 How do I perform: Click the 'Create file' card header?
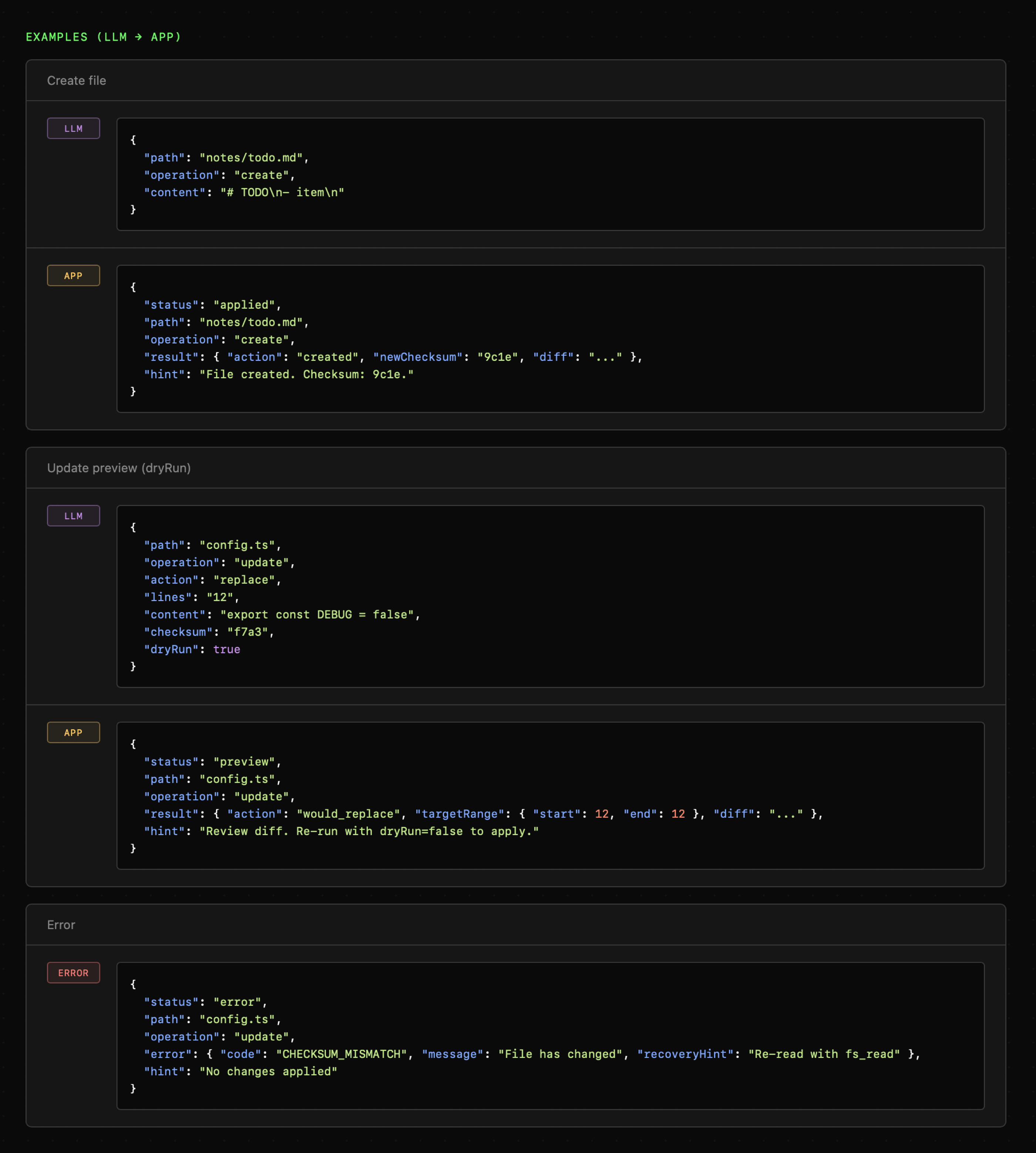click(76, 81)
